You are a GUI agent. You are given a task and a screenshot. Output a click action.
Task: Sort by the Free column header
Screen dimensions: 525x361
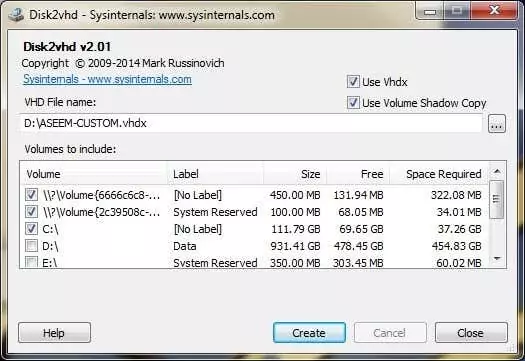pyautogui.click(x=358, y=174)
